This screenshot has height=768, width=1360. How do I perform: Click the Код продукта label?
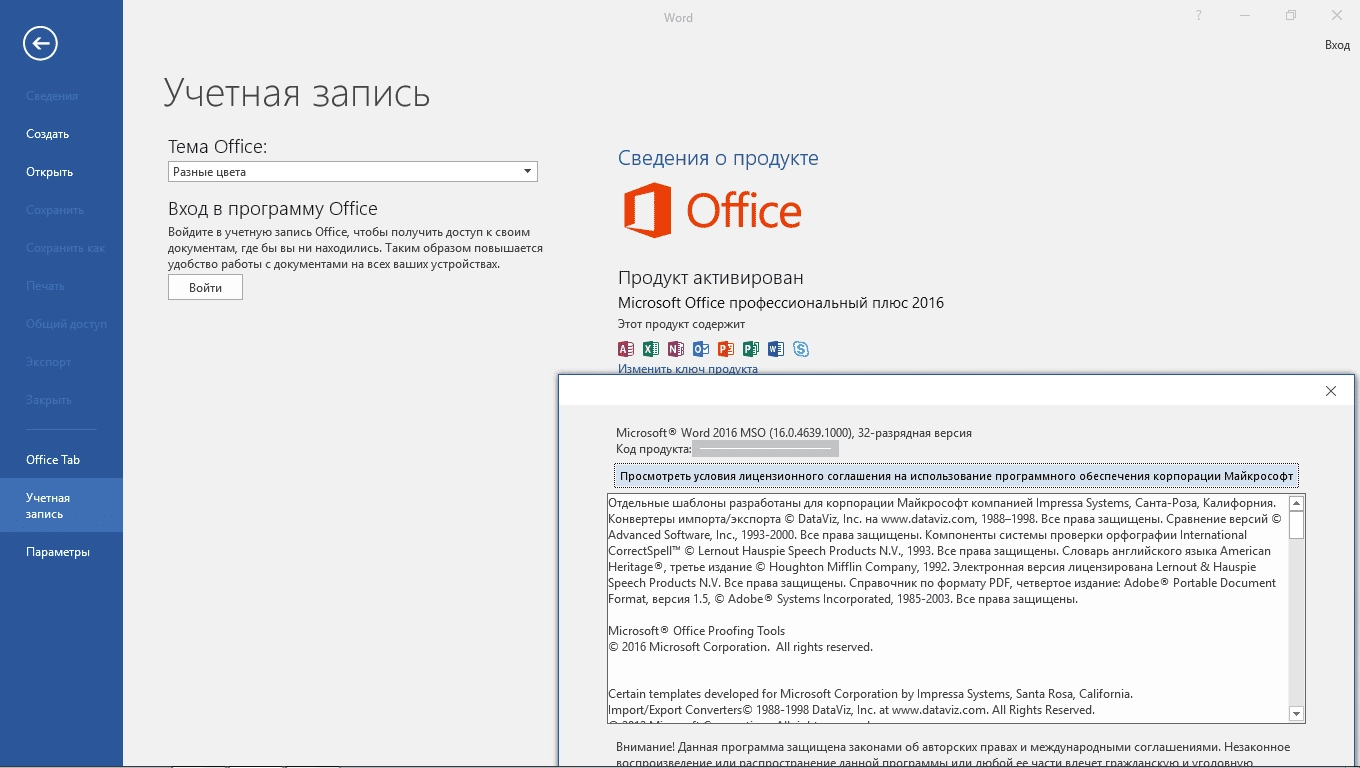tap(653, 449)
